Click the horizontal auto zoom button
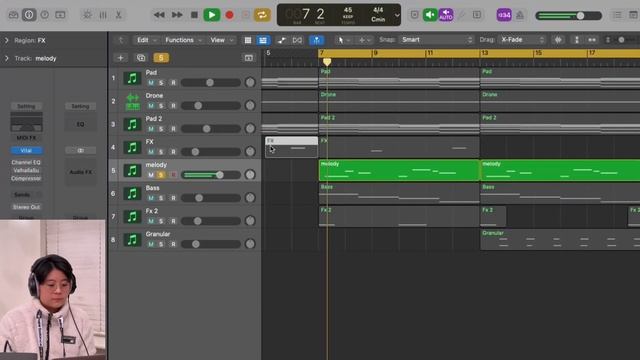This screenshot has width=640, height=360. [x=592, y=40]
